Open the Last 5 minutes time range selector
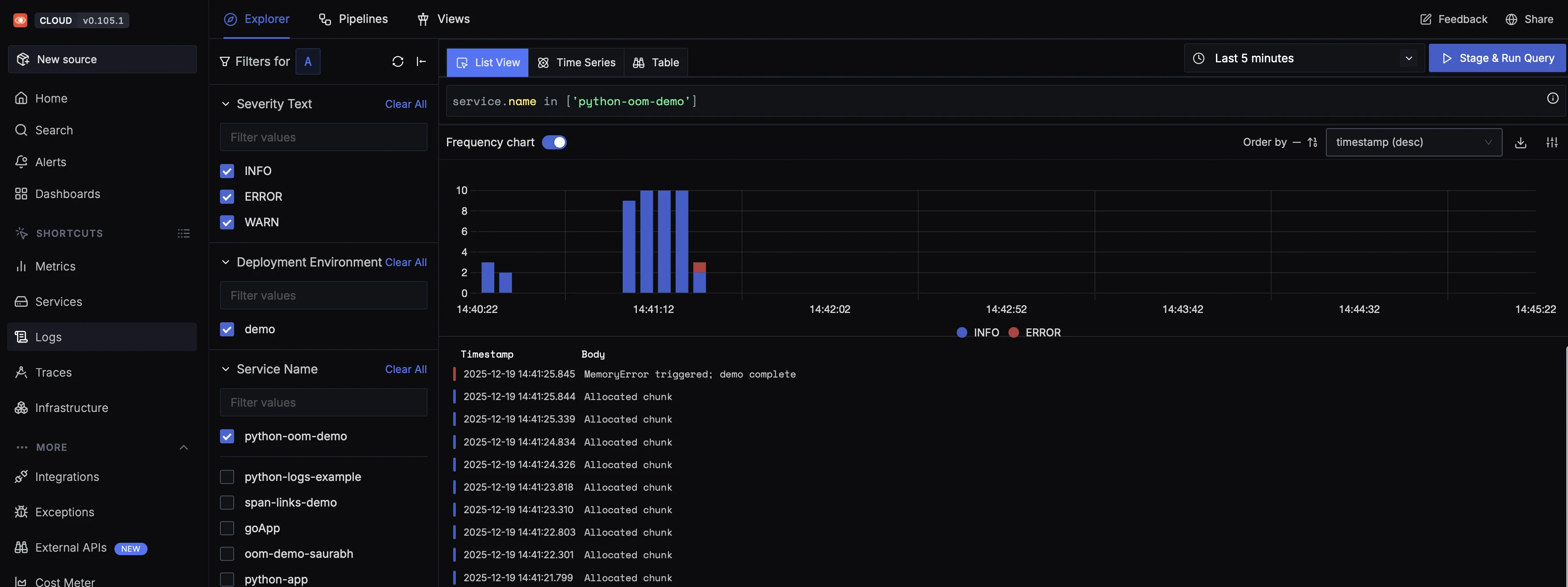1568x587 pixels. 1302,58
